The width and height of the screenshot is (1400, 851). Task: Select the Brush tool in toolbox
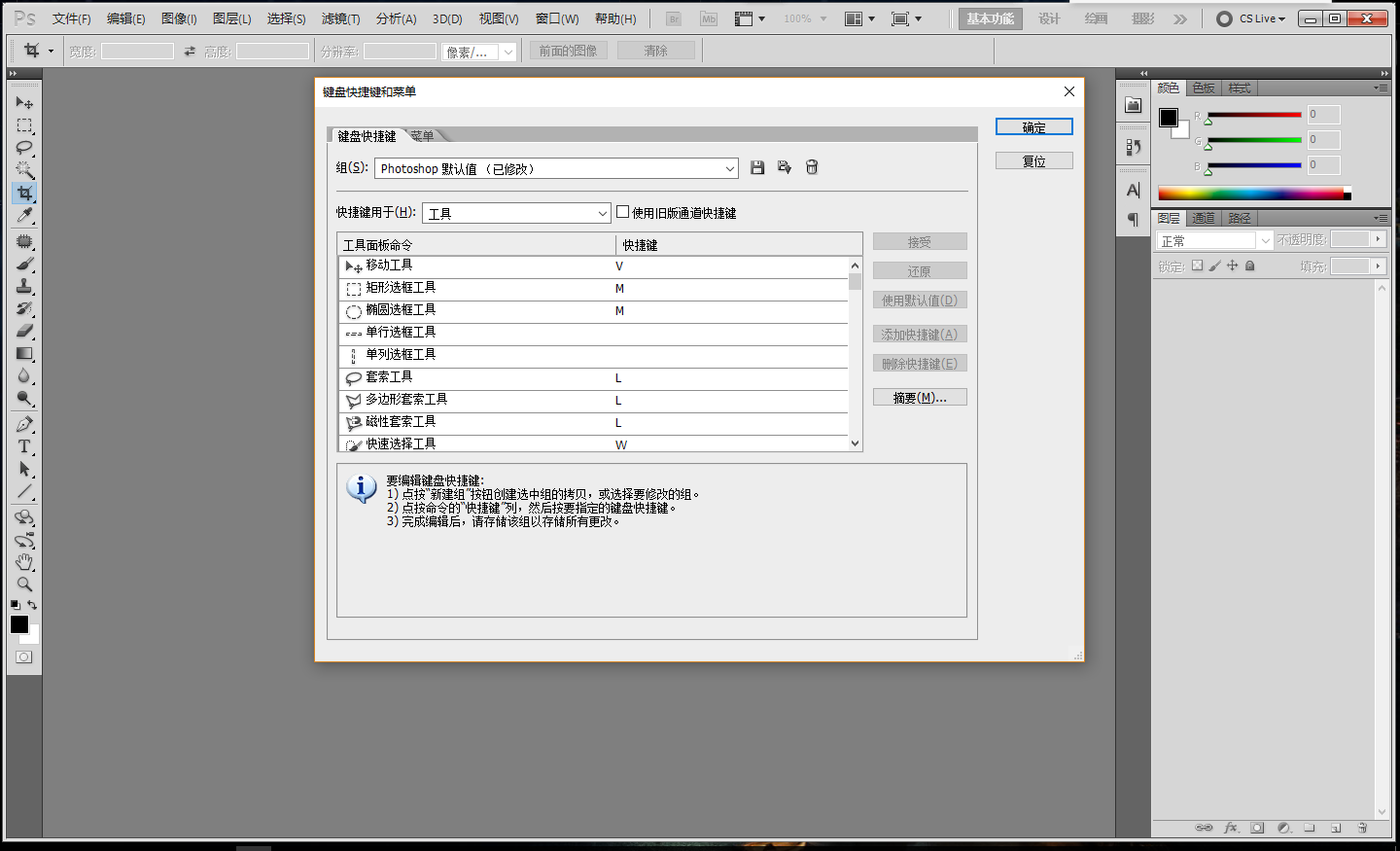(x=24, y=264)
